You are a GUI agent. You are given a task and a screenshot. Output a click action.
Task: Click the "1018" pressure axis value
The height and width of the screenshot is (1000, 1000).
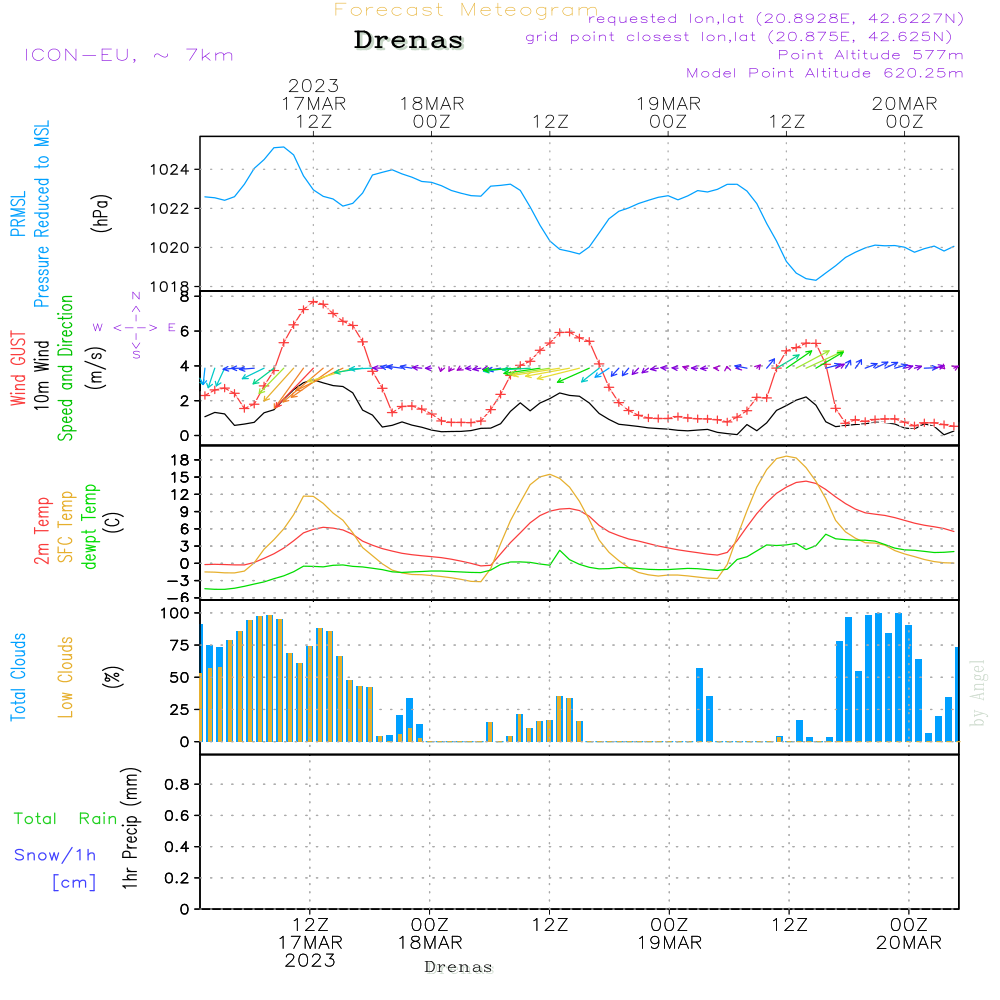170,286
